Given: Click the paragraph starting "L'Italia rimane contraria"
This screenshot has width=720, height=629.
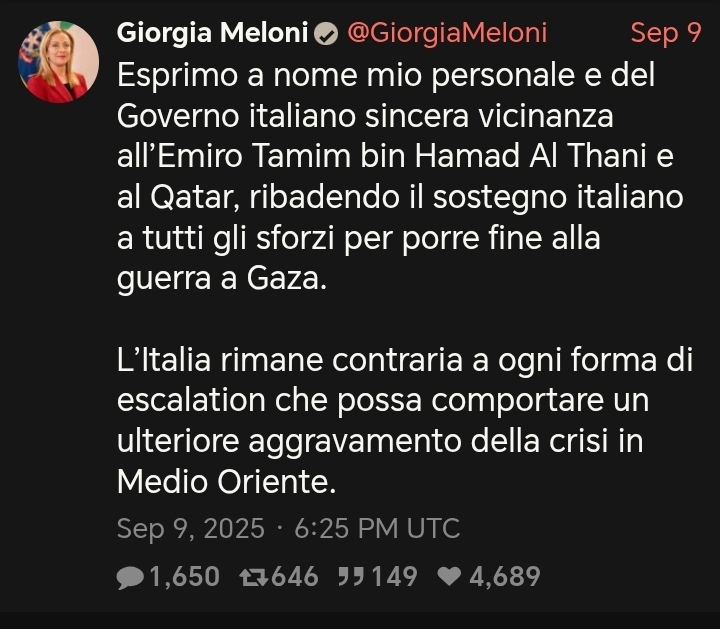Looking at the screenshot, I should point(400,421).
